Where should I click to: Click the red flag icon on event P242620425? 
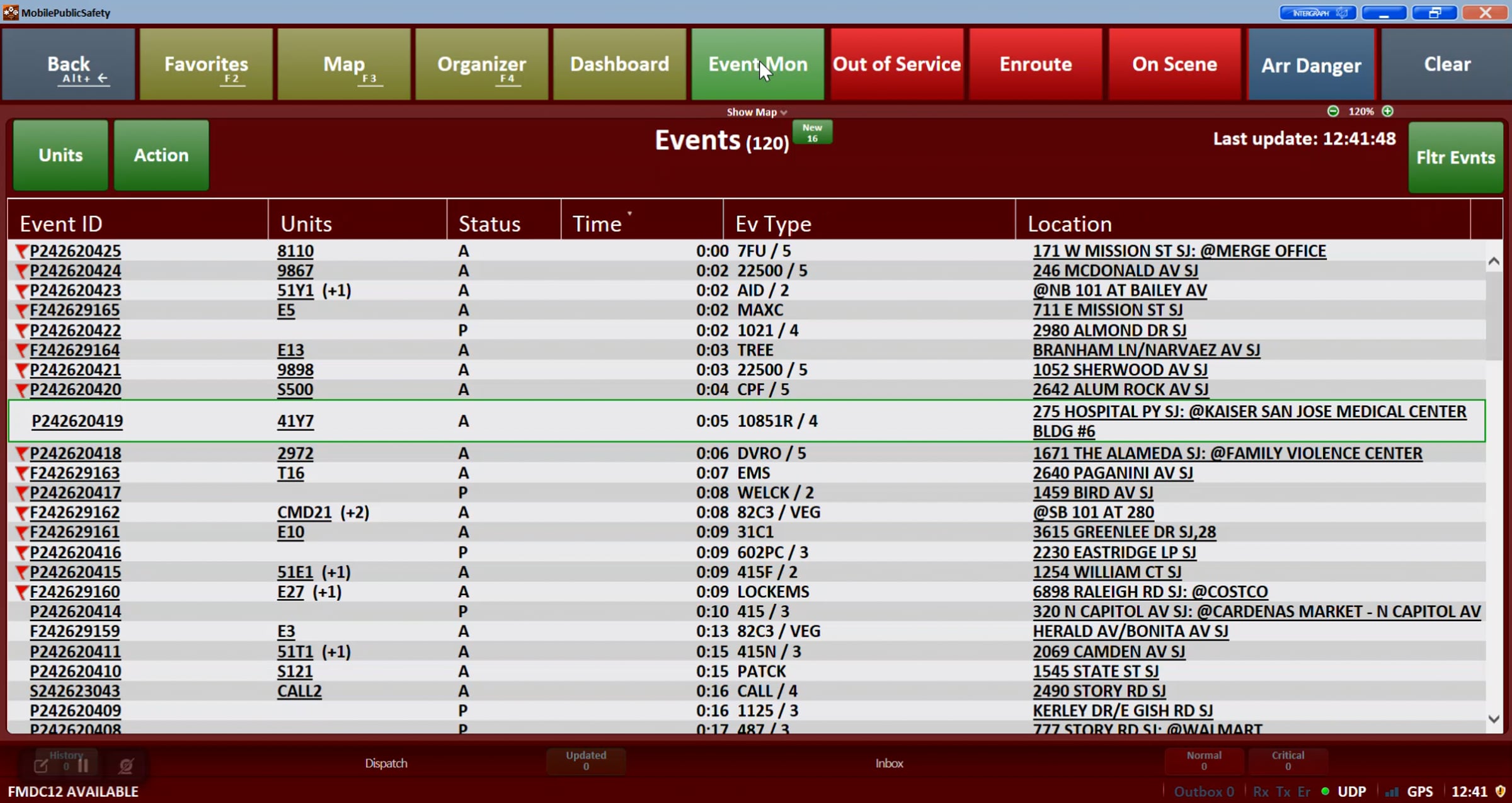click(20, 251)
